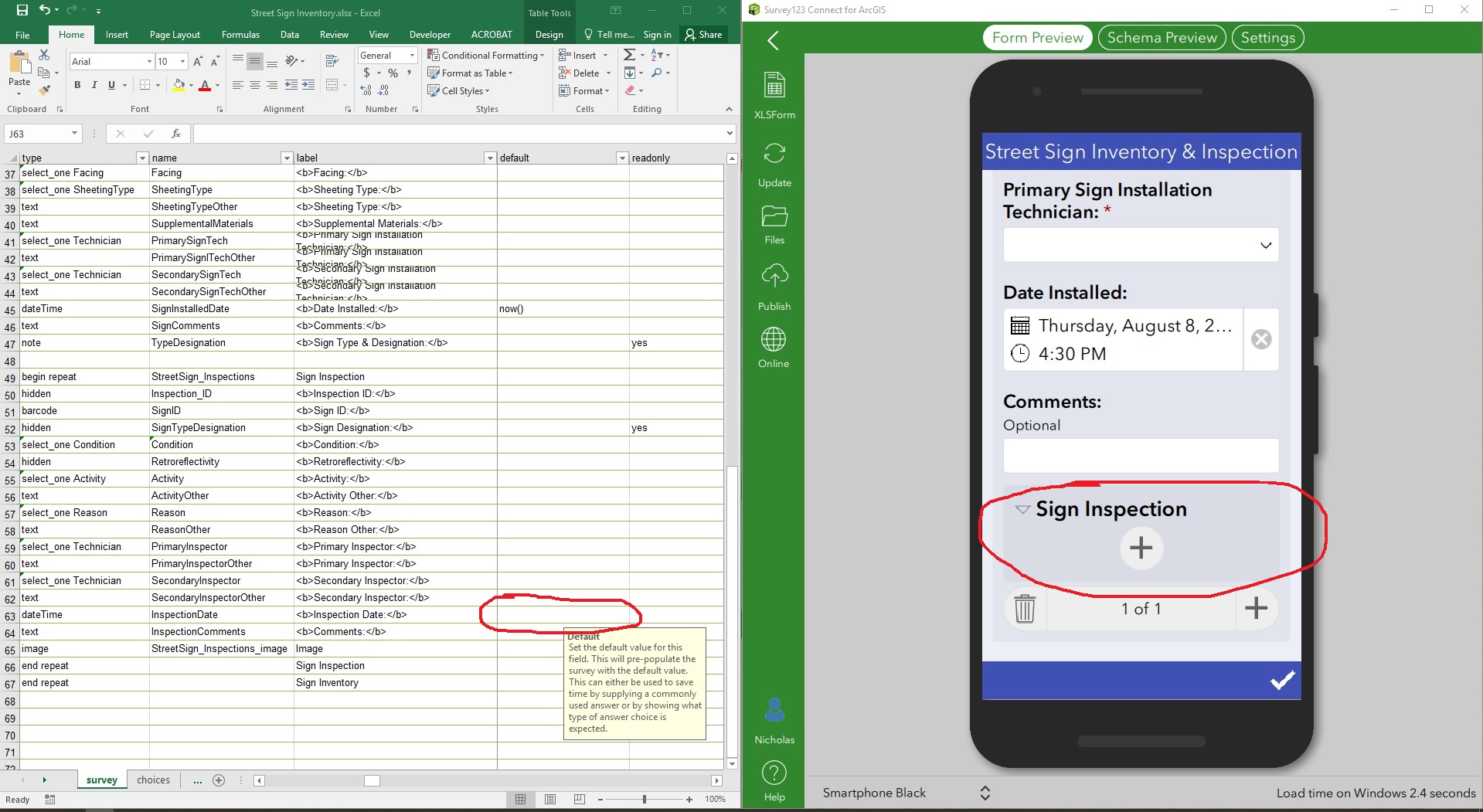Switch to Page Layout view

point(550,799)
